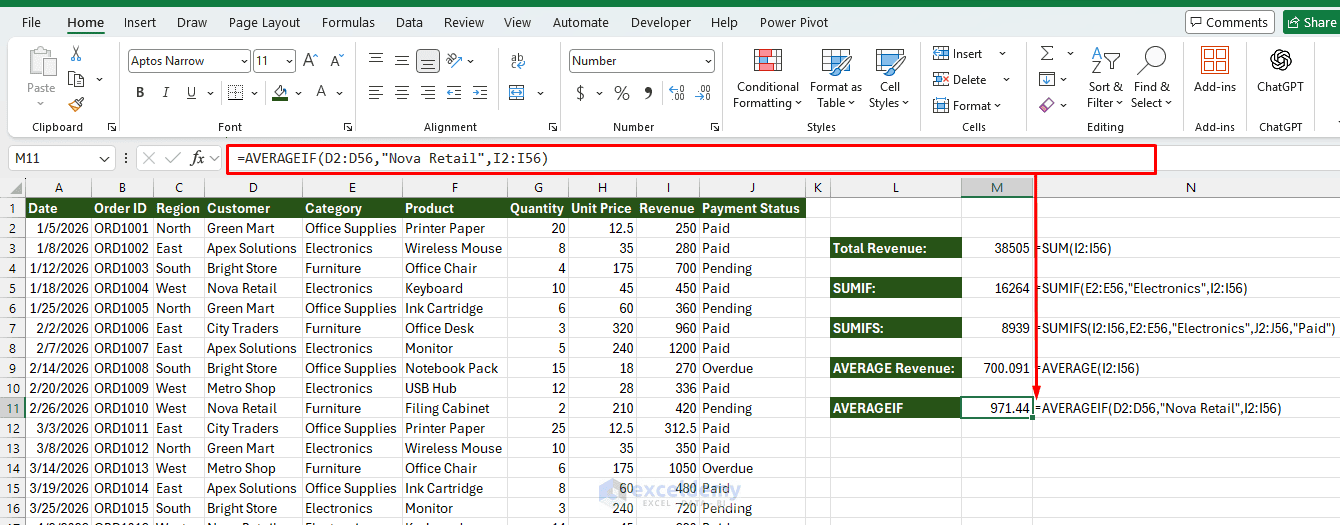The width and height of the screenshot is (1340, 525).
Task: Click the Increase Indent icon
Action: click(481, 93)
